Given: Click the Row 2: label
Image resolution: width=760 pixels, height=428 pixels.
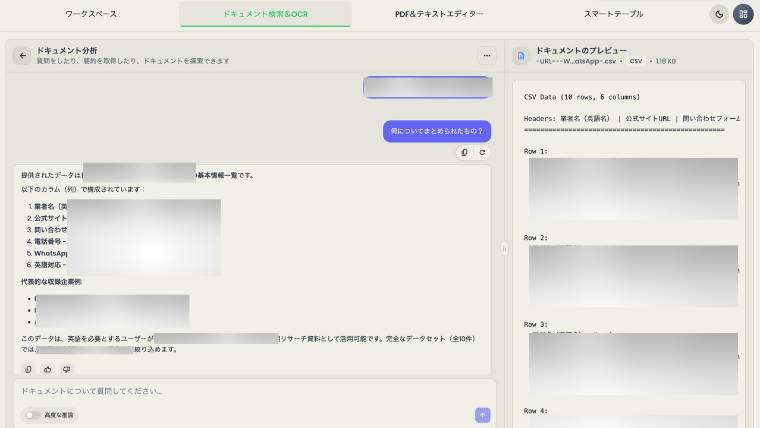Looking at the screenshot, I should (536, 238).
